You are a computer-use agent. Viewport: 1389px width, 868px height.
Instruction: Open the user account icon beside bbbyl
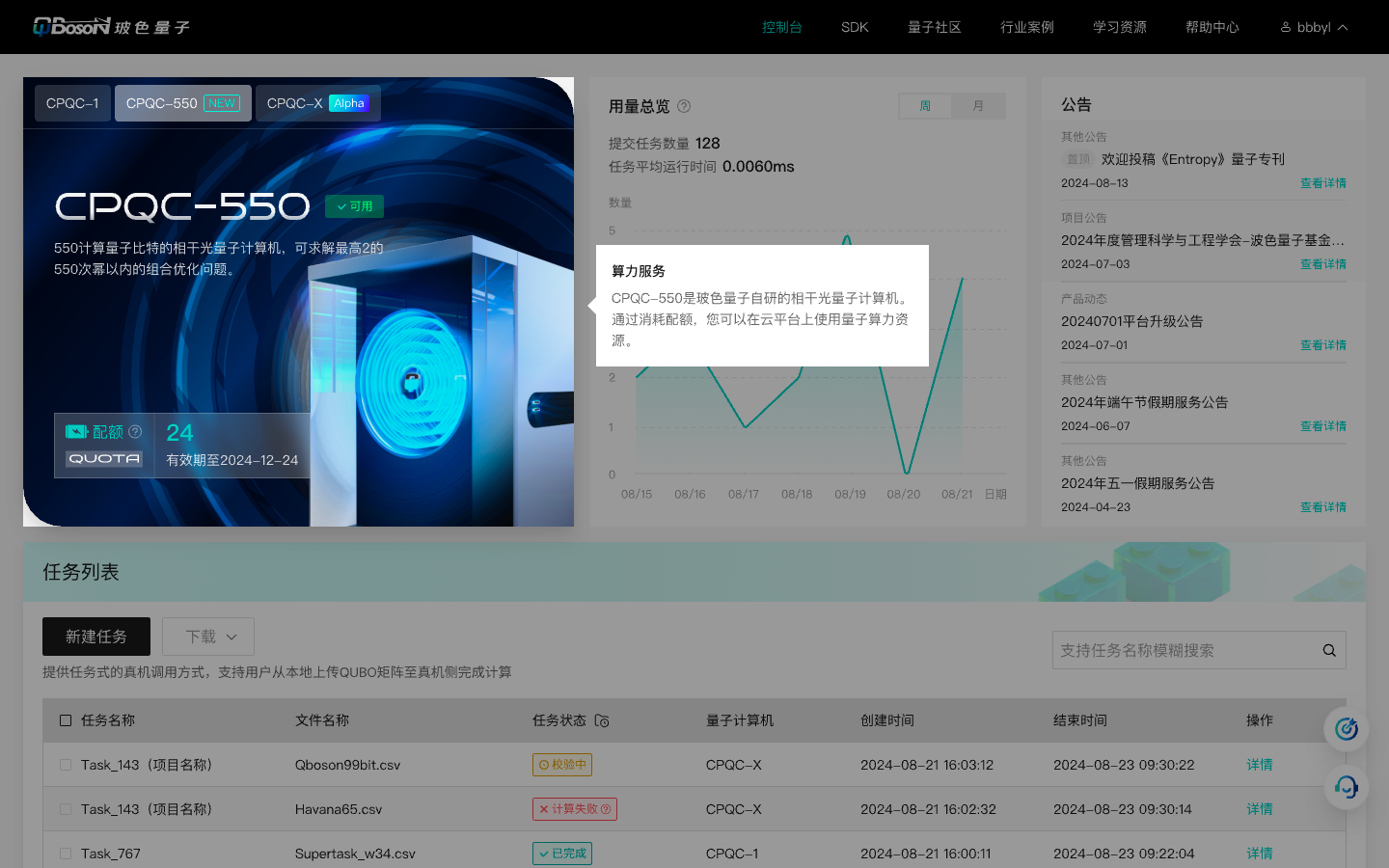pos(1286,27)
